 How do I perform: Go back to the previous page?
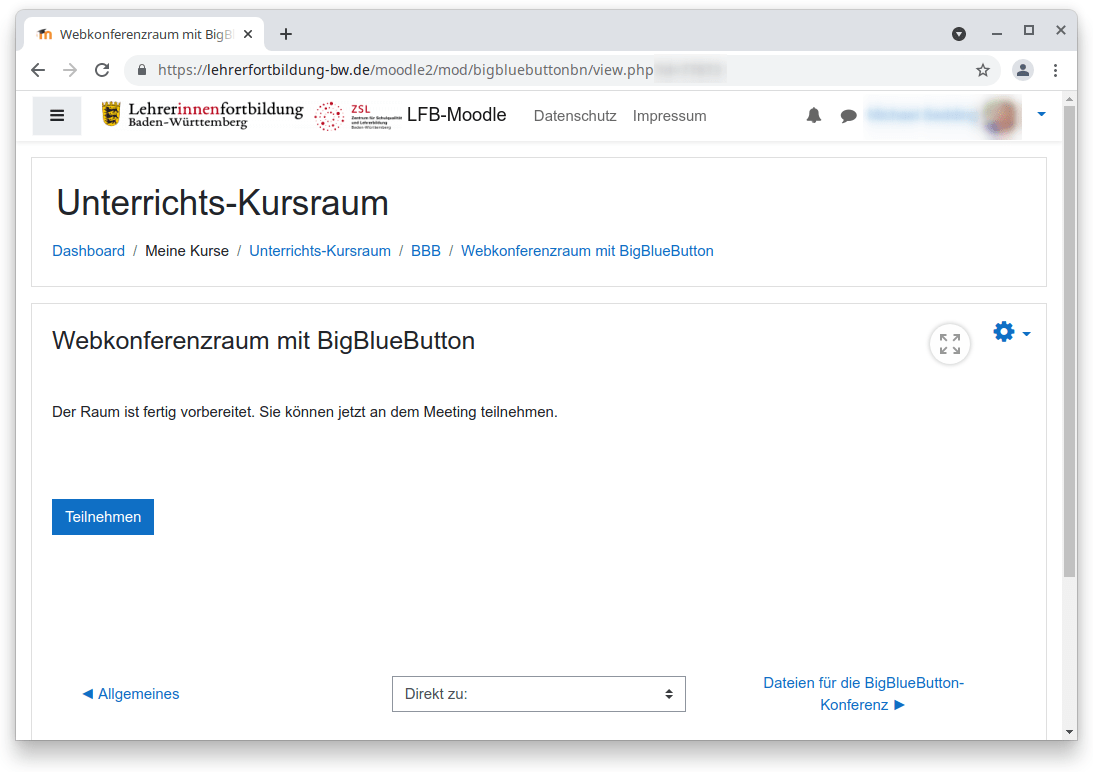click(x=38, y=70)
